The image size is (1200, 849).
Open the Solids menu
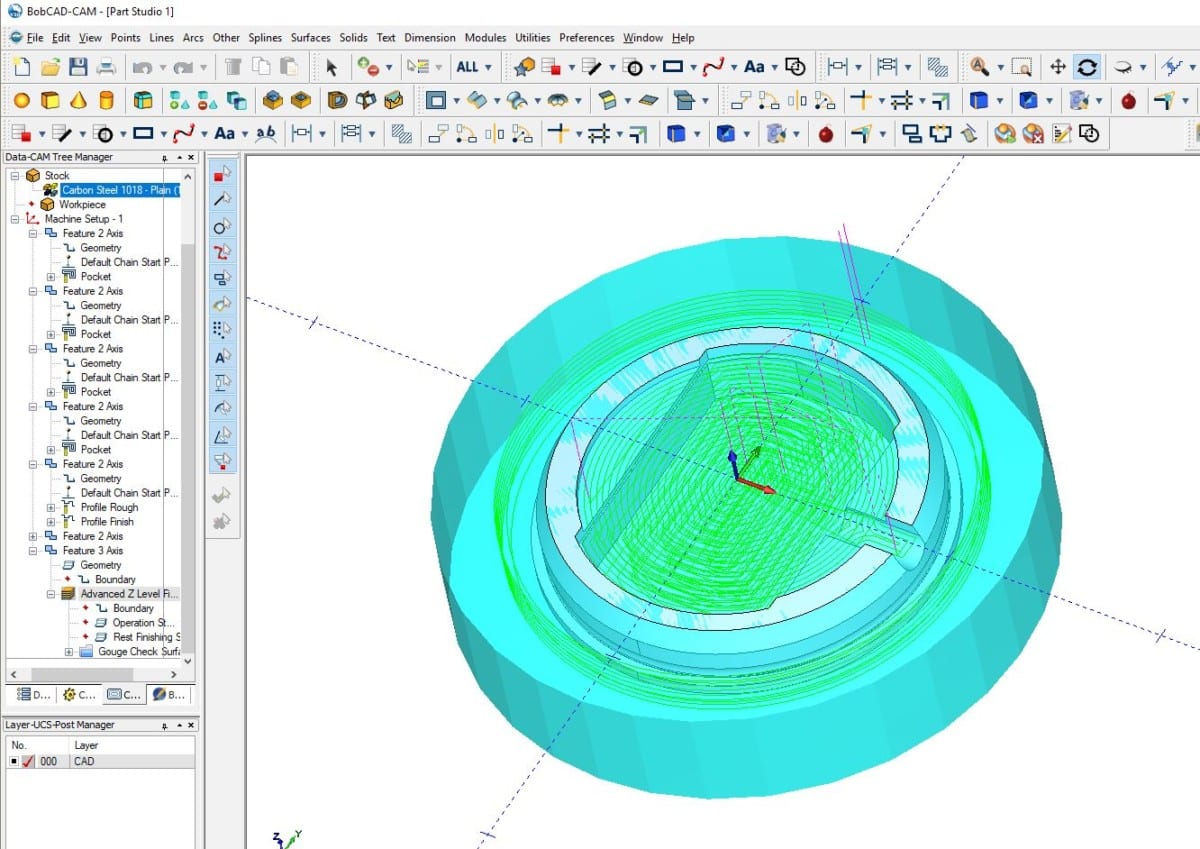click(x=353, y=38)
